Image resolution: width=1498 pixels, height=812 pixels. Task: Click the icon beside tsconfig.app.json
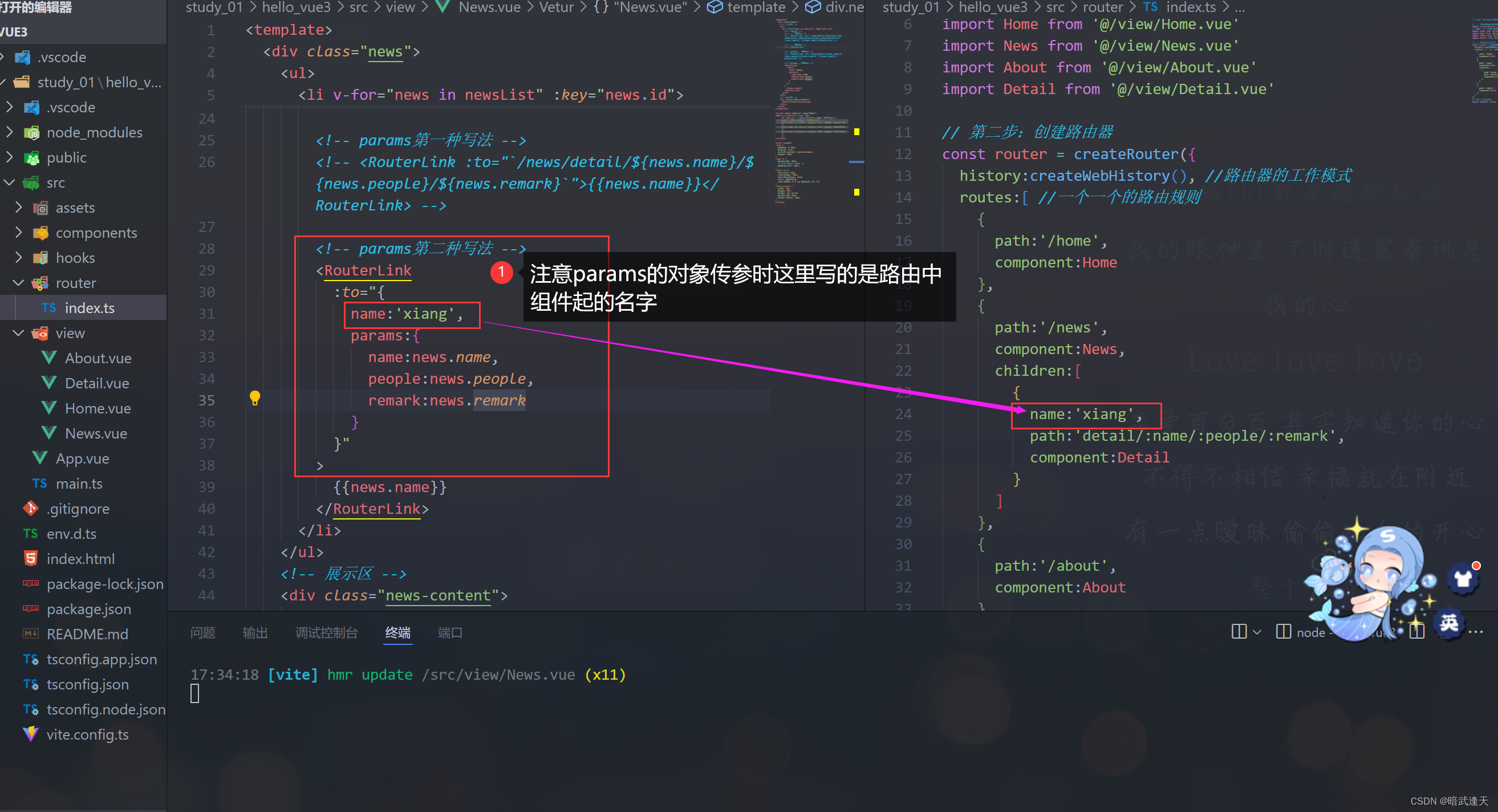pyautogui.click(x=31, y=659)
